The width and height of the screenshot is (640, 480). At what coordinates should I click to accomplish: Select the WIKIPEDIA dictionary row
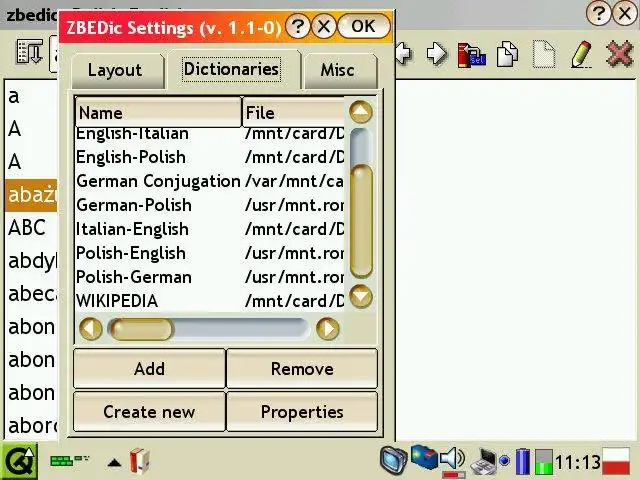[210, 301]
